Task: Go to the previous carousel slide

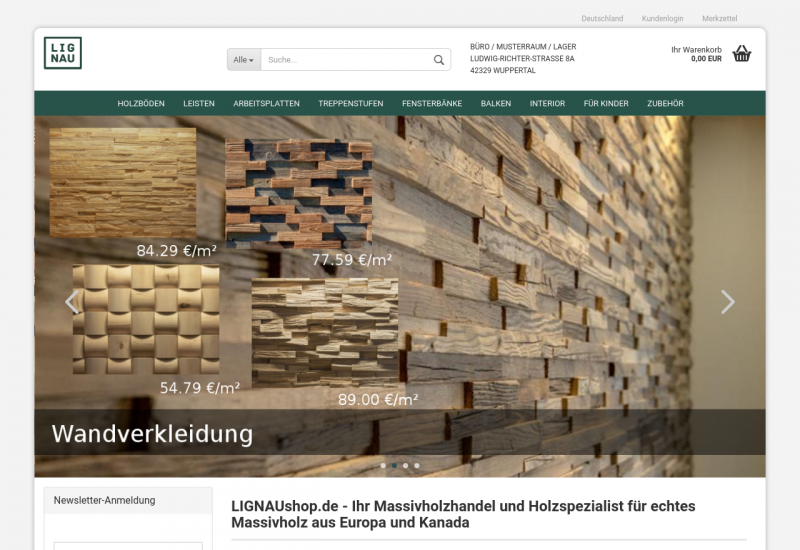Action: [x=71, y=302]
